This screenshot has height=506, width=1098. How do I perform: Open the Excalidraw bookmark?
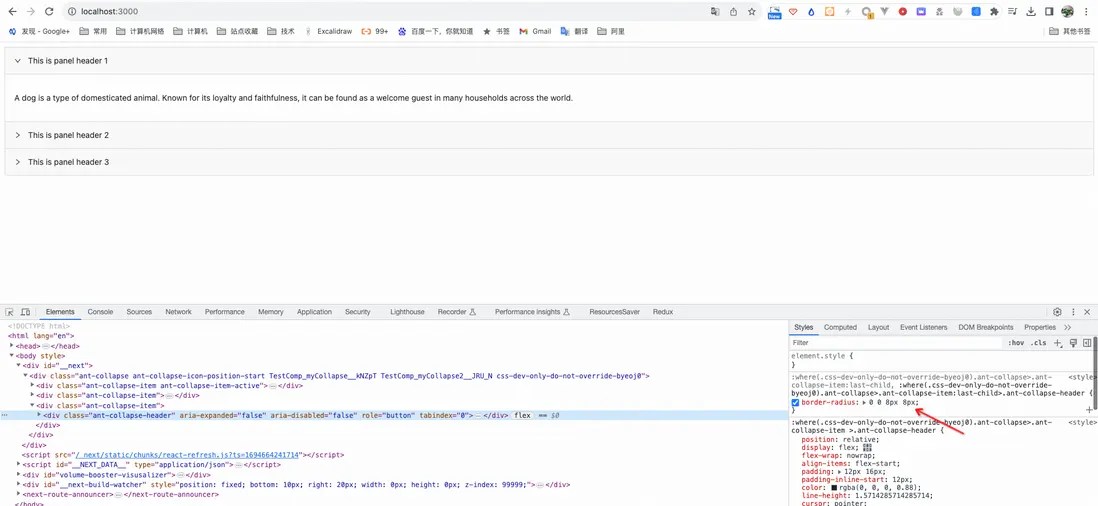328,31
